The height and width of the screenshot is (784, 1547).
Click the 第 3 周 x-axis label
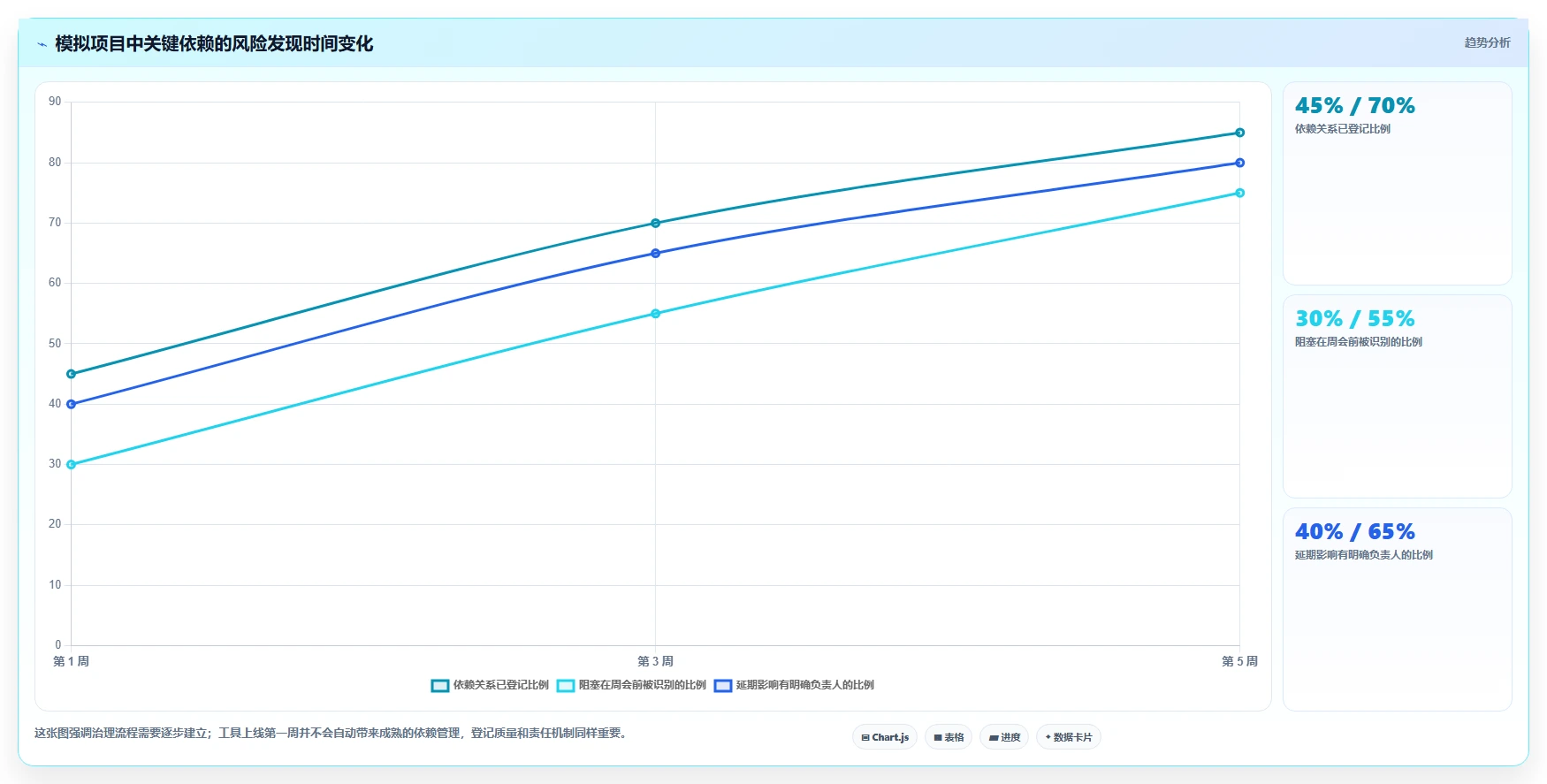pos(655,661)
